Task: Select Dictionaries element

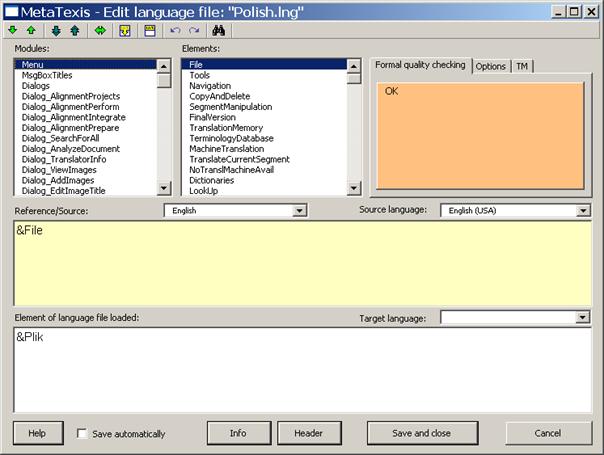Action: 264,180
